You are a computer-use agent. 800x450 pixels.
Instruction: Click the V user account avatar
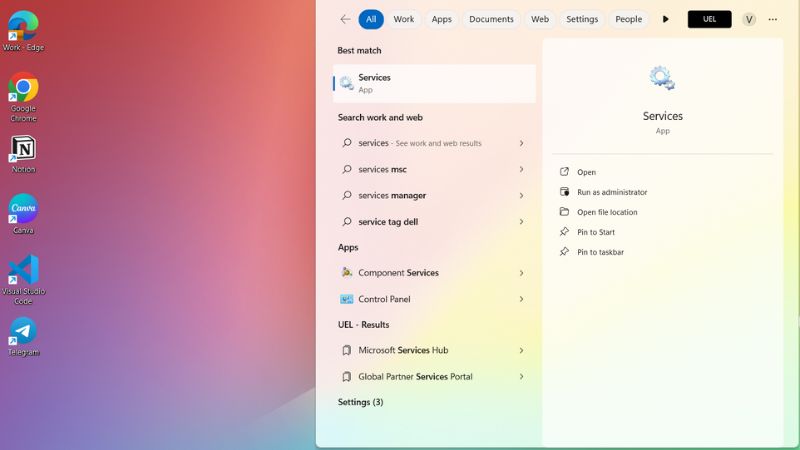point(749,19)
